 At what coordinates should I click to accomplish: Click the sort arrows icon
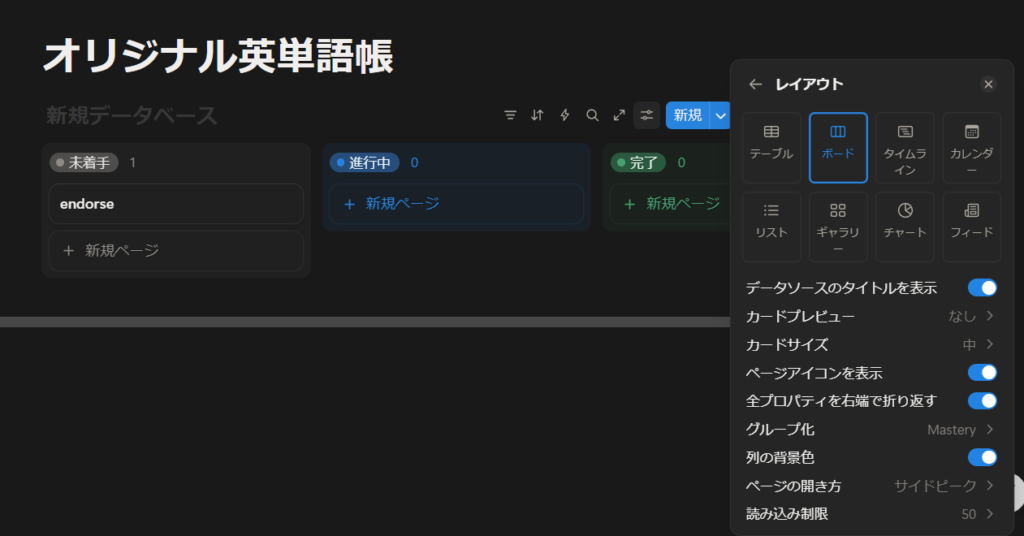click(537, 115)
